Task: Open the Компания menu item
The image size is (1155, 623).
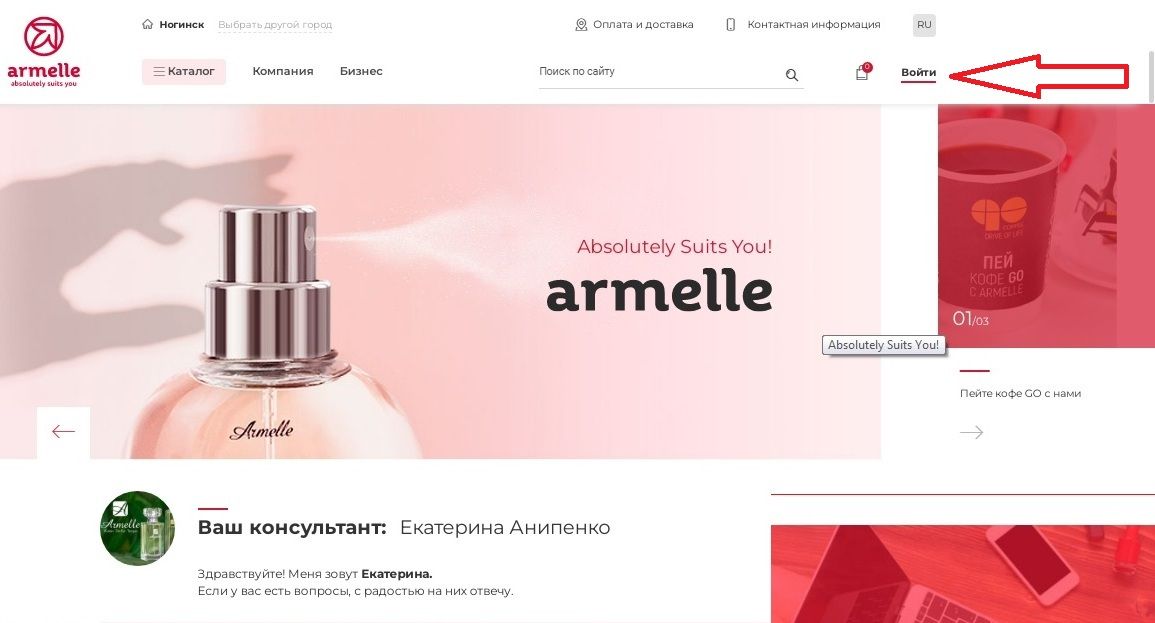Action: tap(283, 71)
